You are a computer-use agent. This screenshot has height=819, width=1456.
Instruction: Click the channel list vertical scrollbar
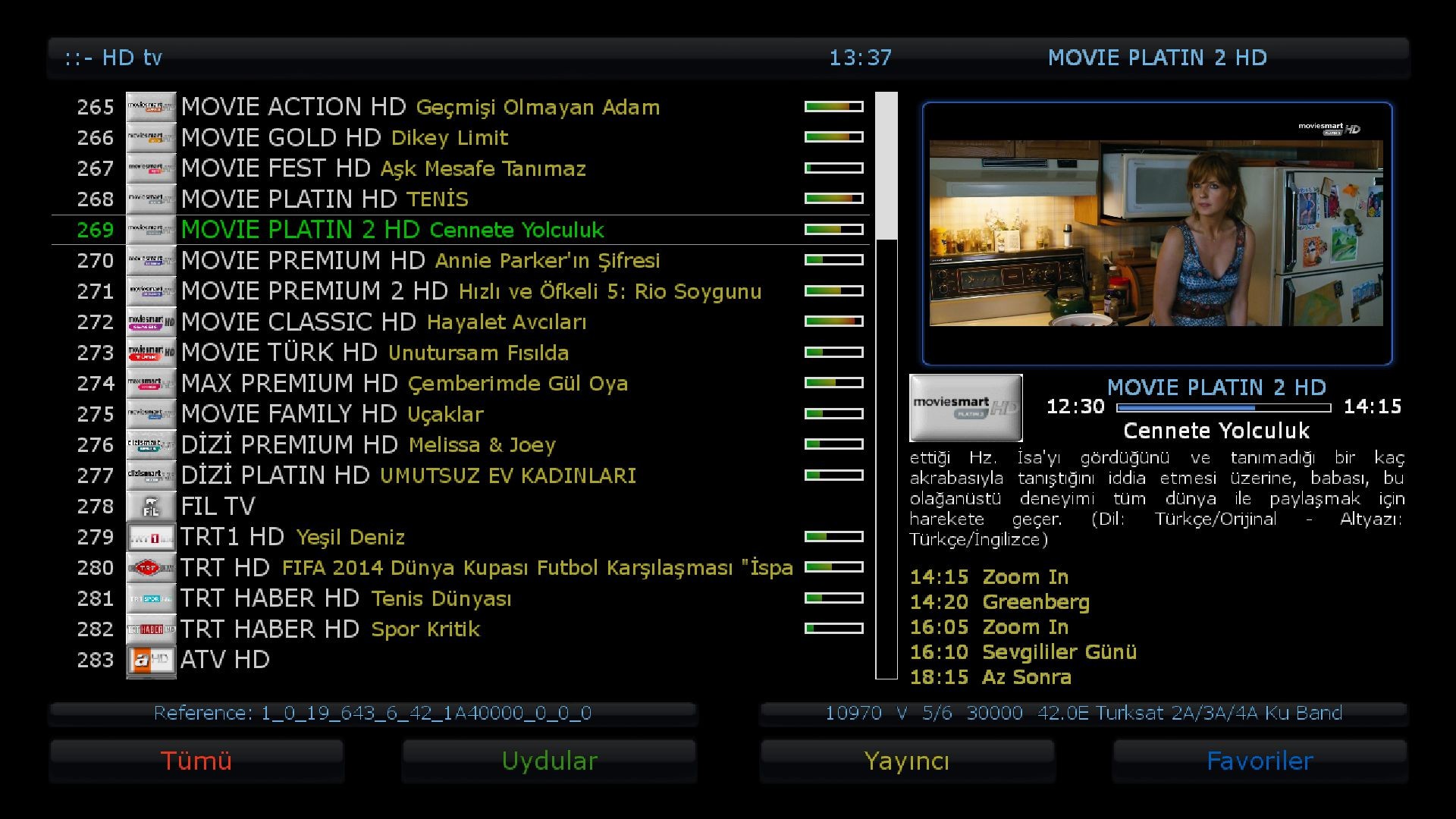886,385
